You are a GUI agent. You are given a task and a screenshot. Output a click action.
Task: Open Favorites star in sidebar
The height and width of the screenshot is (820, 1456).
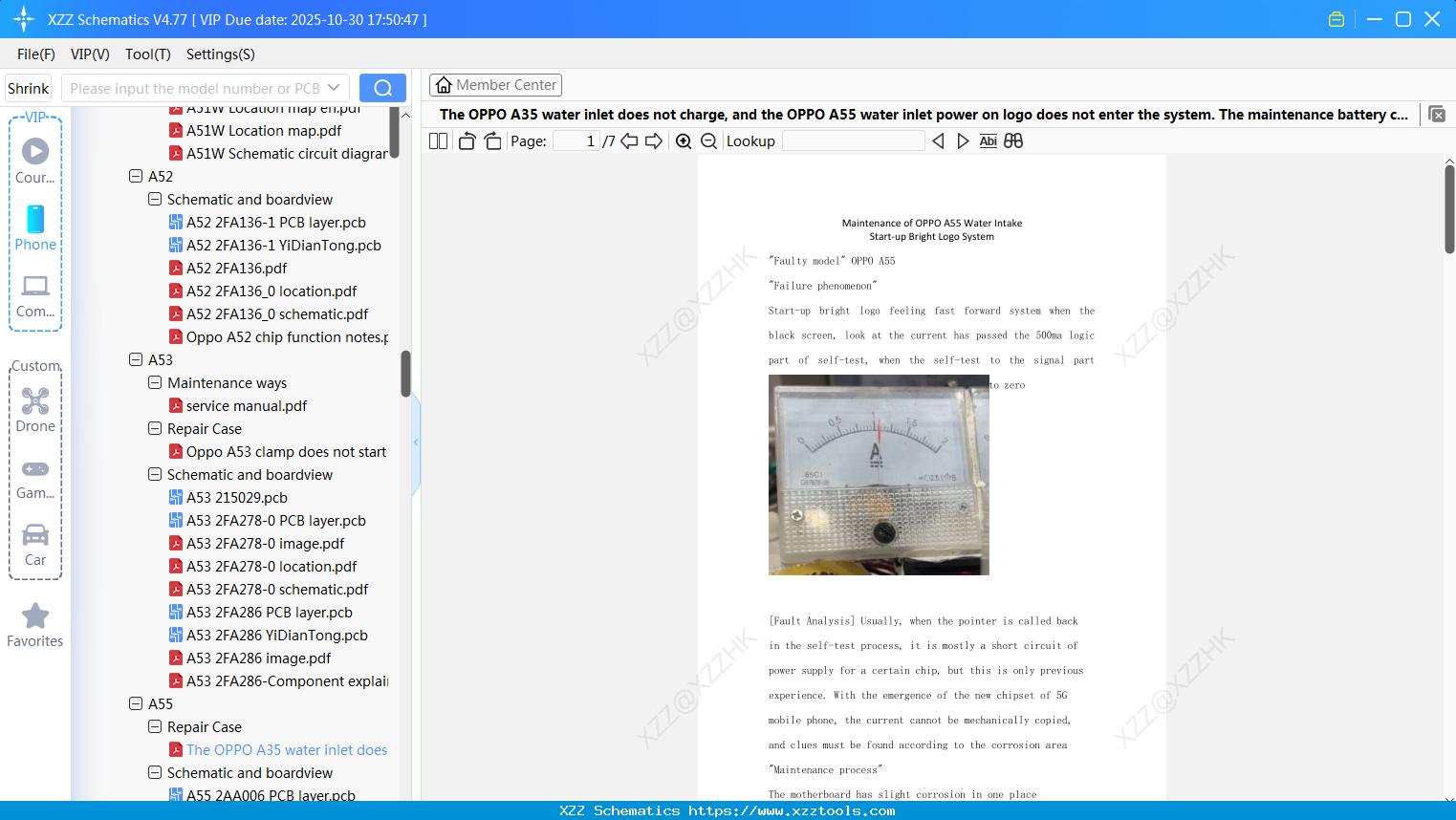[x=35, y=626]
